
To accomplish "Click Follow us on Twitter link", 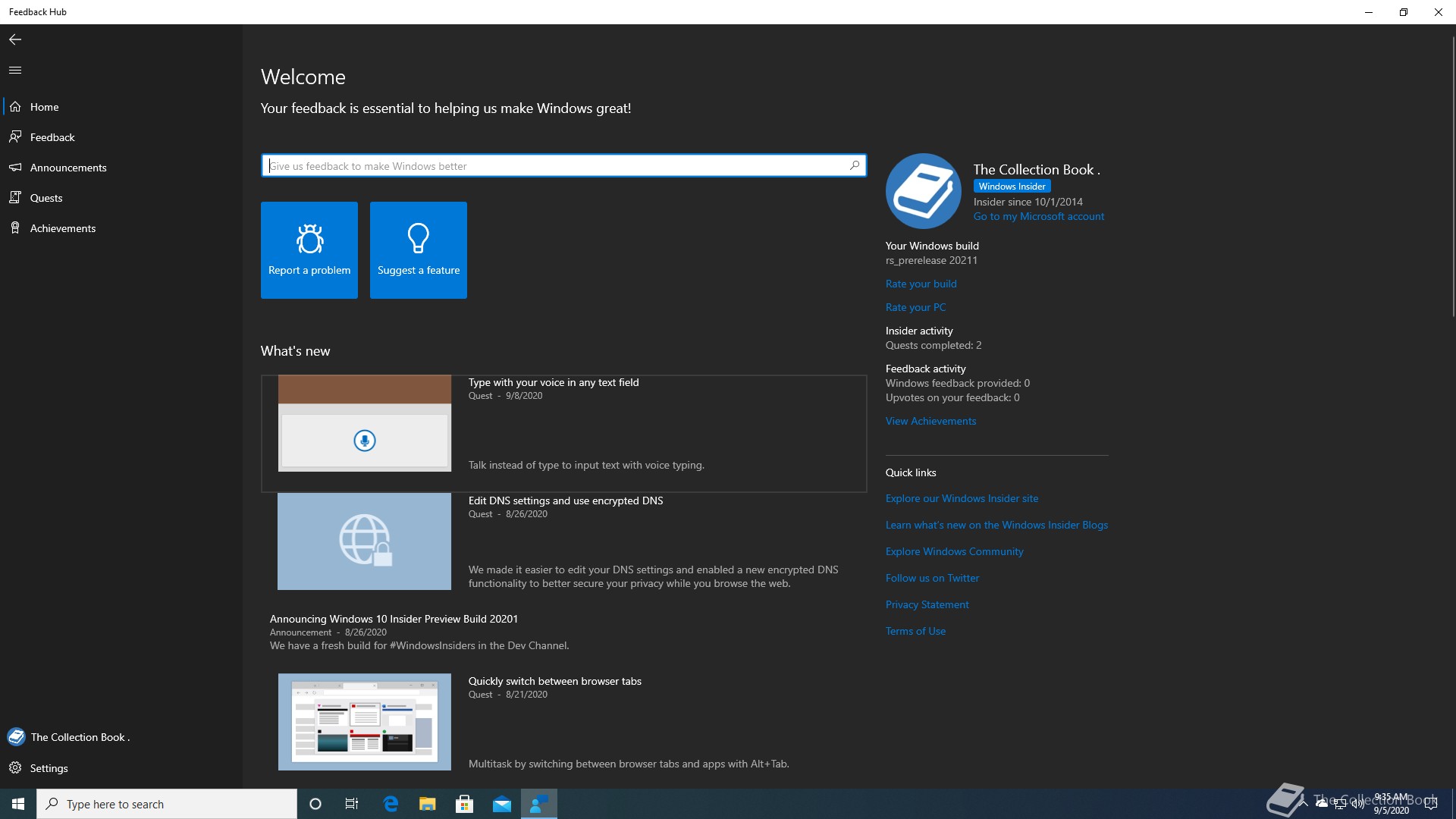I will click(x=932, y=578).
